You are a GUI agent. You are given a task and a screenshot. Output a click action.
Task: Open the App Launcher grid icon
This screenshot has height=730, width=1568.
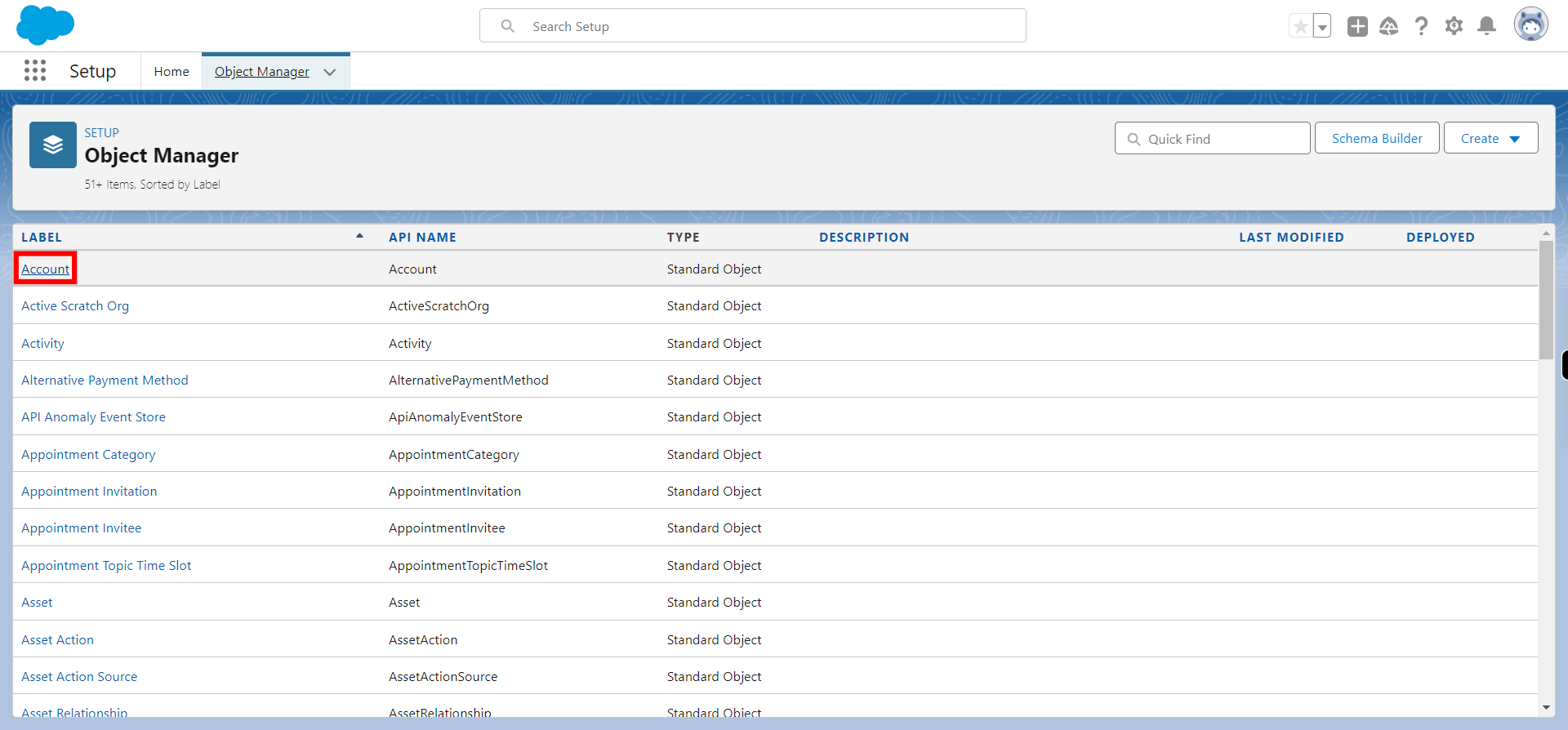click(35, 71)
